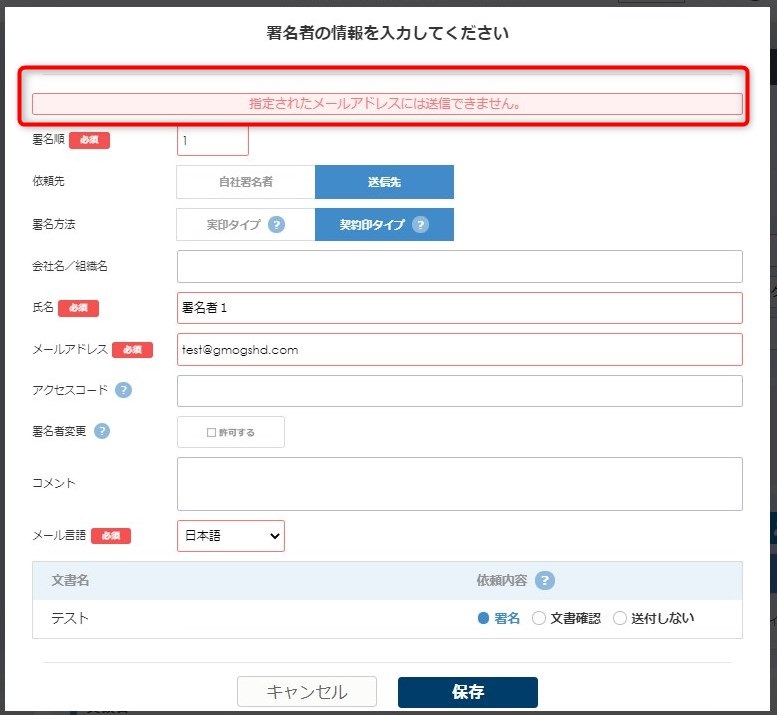777x715 pixels.
Task: Click the 依頼内容 help icon
Action: pyautogui.click(x=545, y=581)
